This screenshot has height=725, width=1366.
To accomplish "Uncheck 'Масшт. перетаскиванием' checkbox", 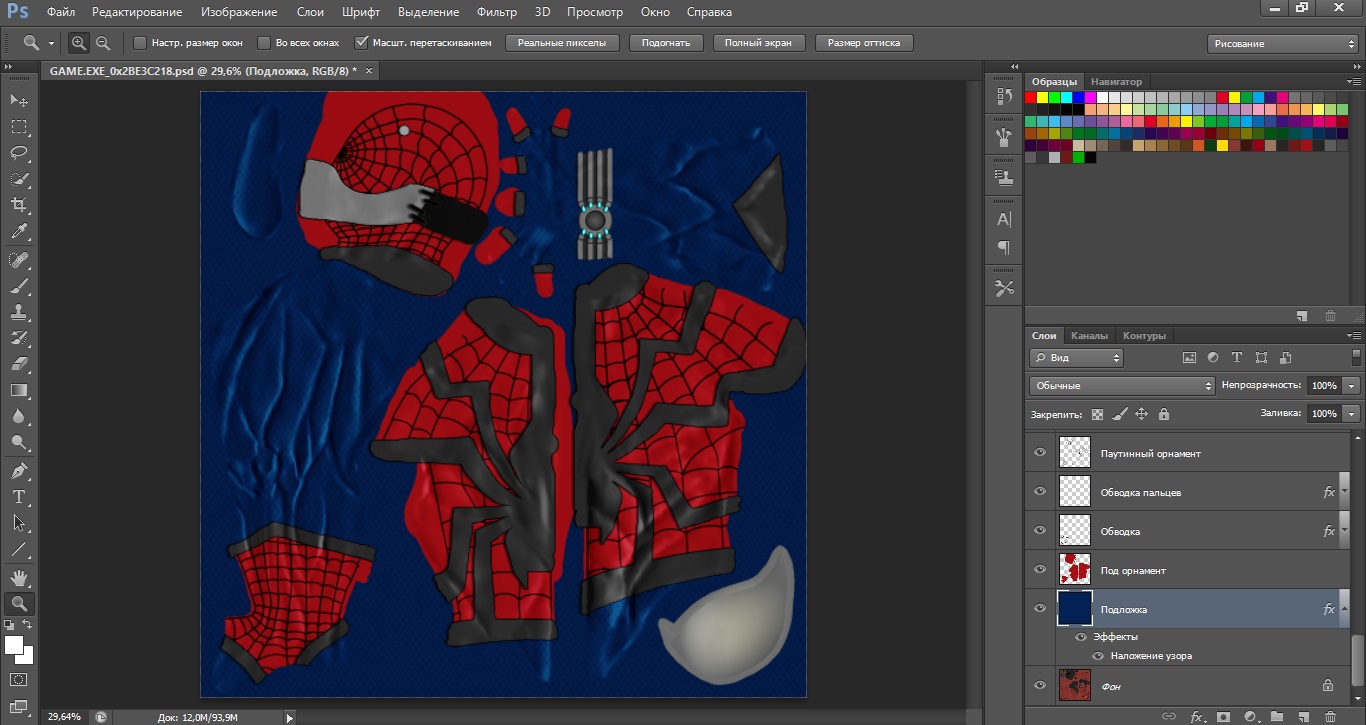I will [362, 43].
